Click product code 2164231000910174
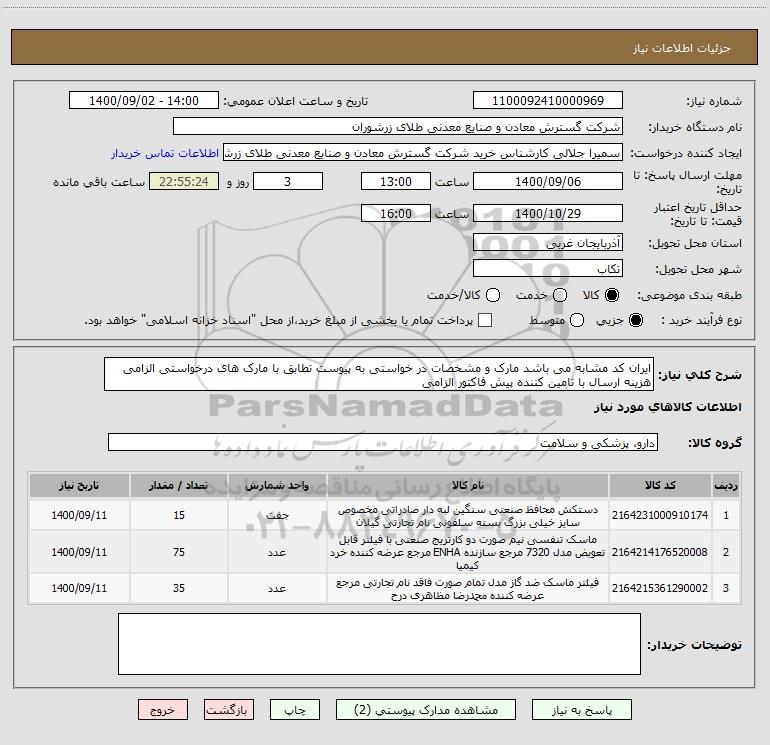This screenshot has height=745, width=770. (x=660, y=515)
